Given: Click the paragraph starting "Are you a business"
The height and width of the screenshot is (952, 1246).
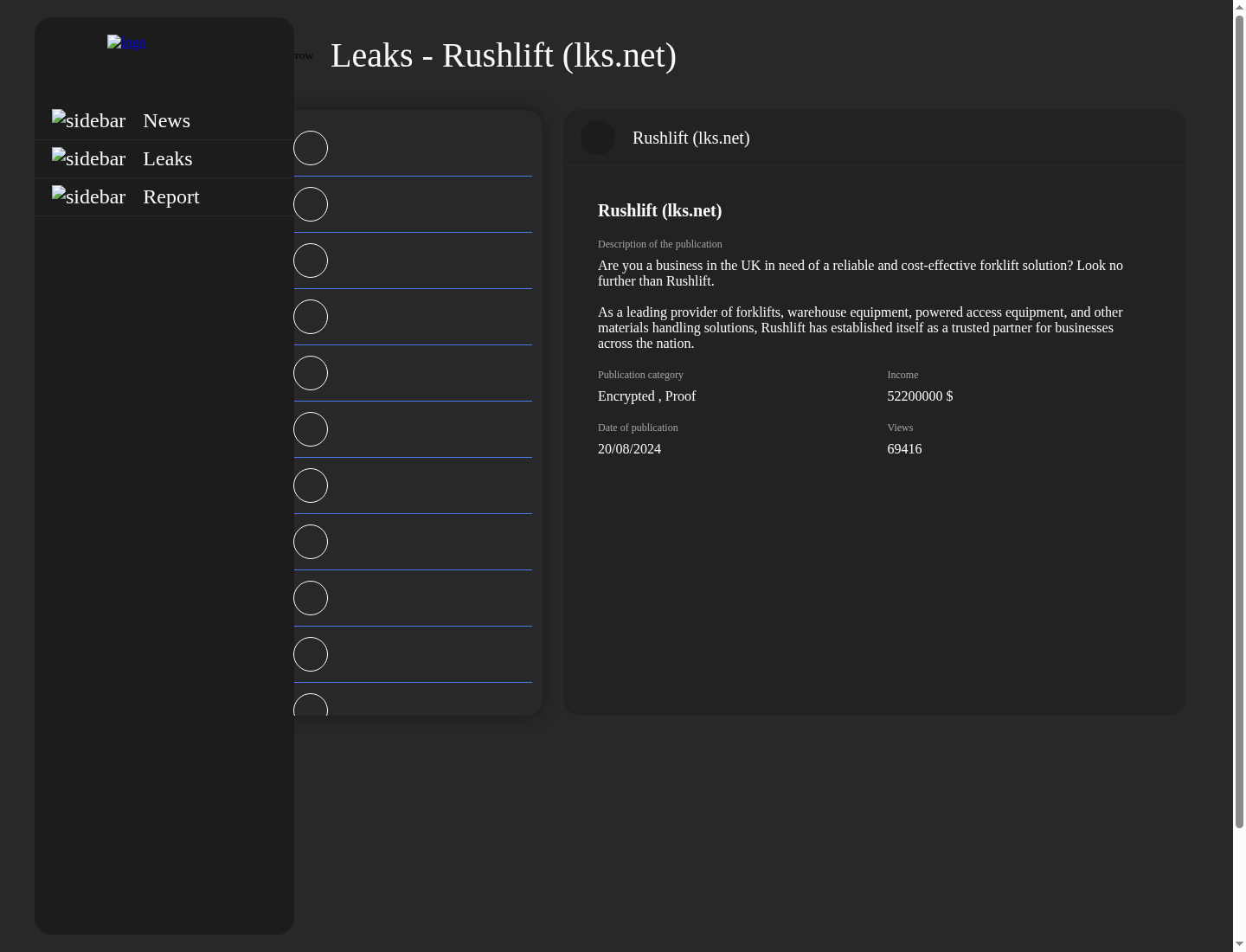Looking at the screenshot, I should (860, 273).
